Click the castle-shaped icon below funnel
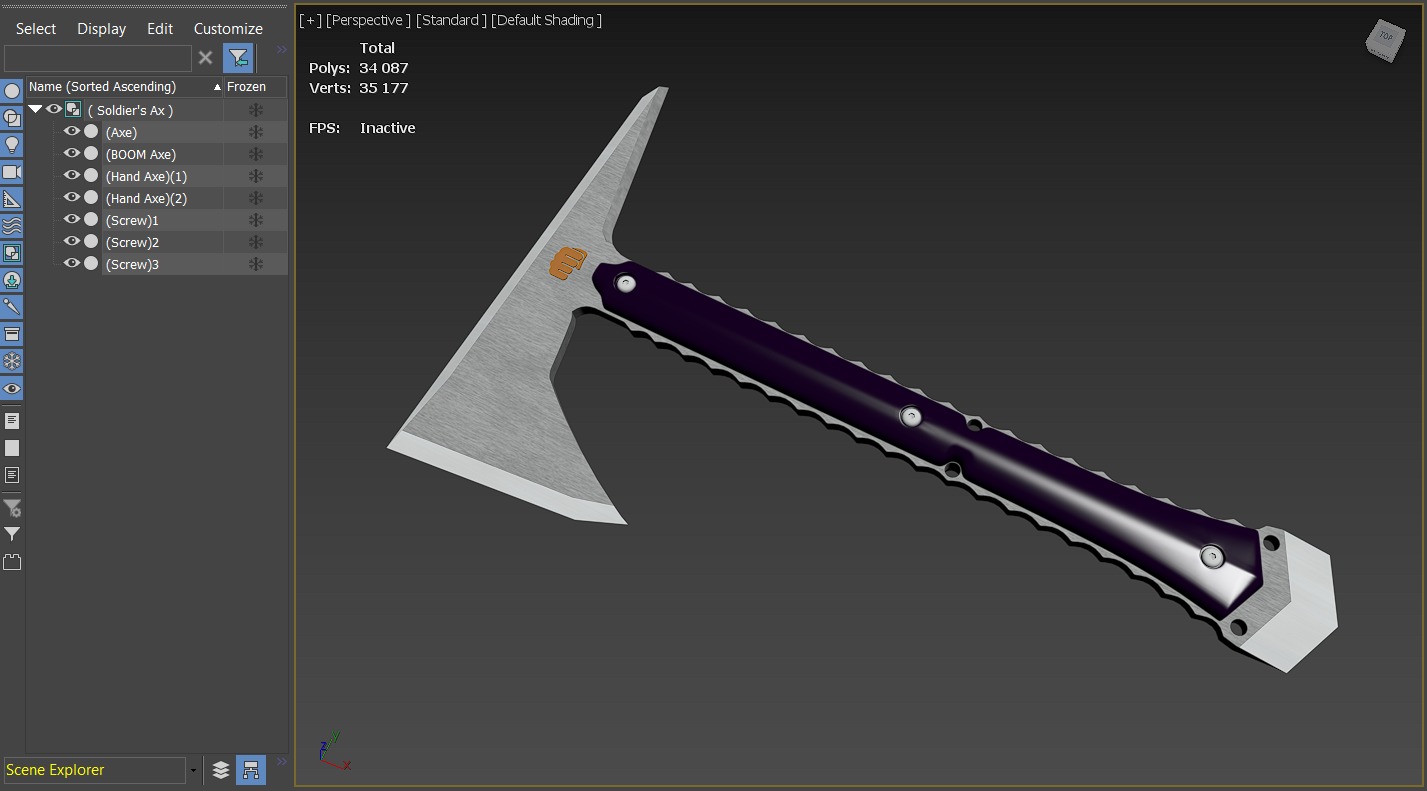This screenshot has width=1427, height=791. click(12, 562)
